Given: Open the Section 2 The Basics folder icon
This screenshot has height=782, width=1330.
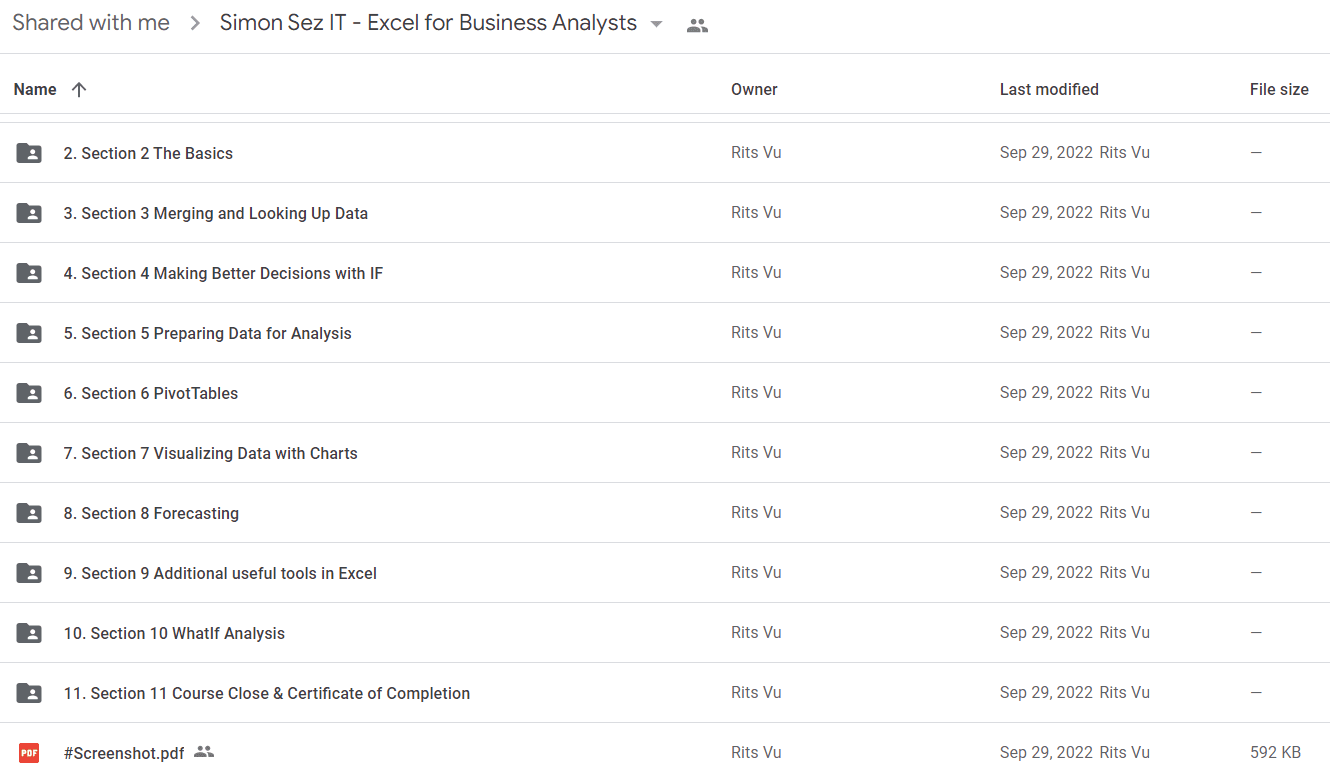Looking at the screenshot, I should (29, 153).
